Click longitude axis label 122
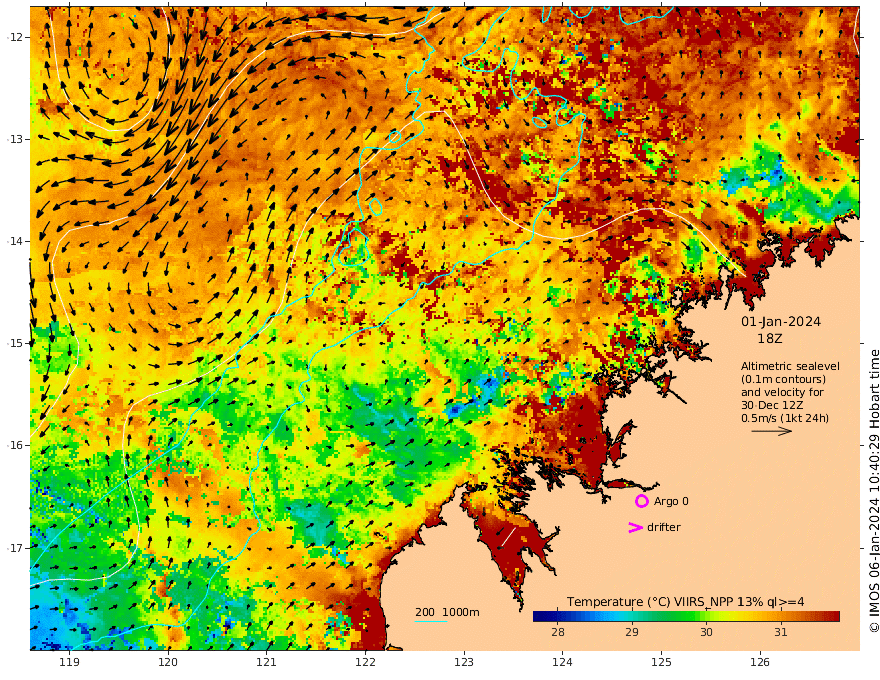 point(365,662)
